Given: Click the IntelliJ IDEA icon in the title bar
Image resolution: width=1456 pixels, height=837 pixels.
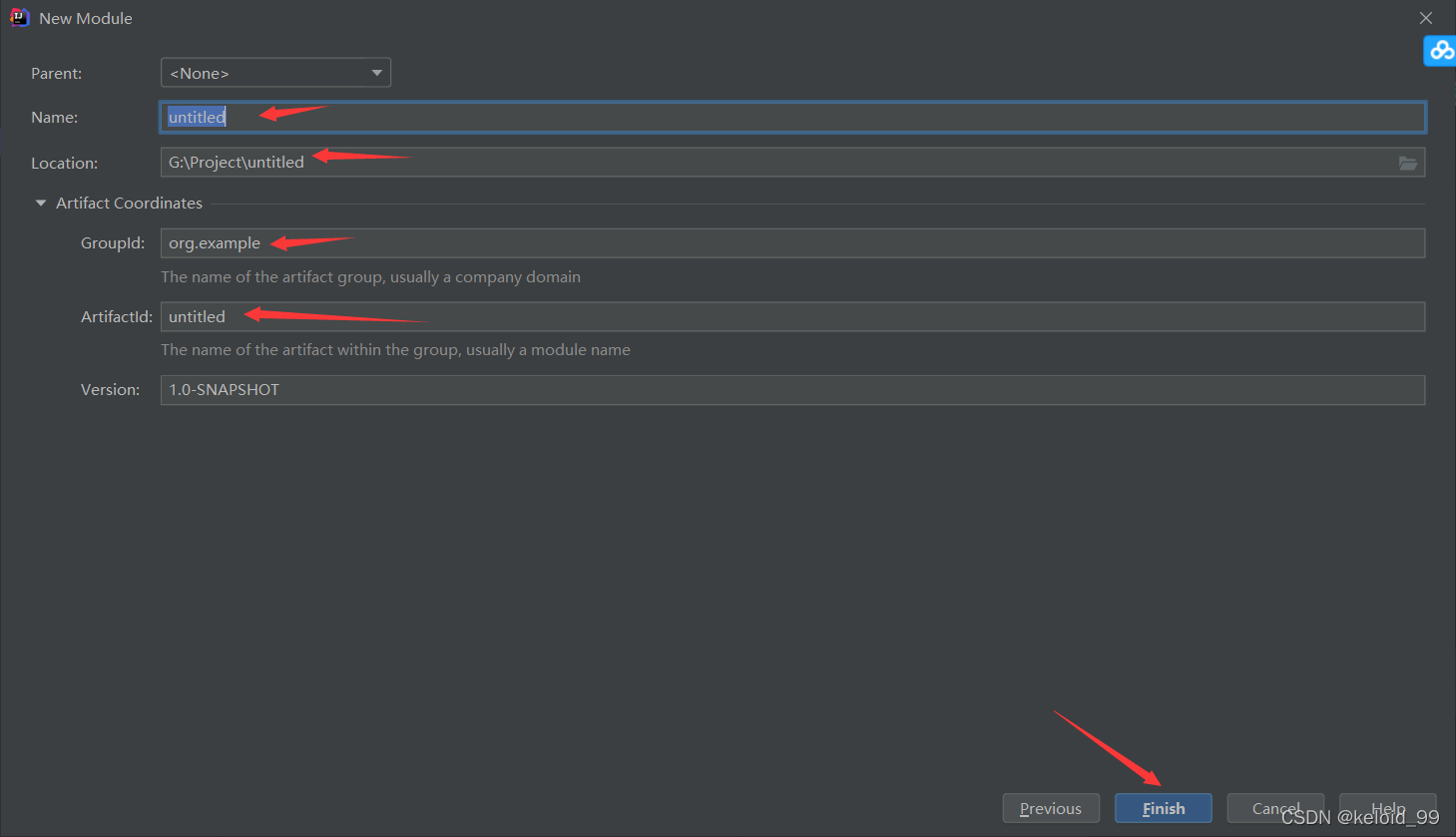Looking at the screenshot, I should 19,18.
